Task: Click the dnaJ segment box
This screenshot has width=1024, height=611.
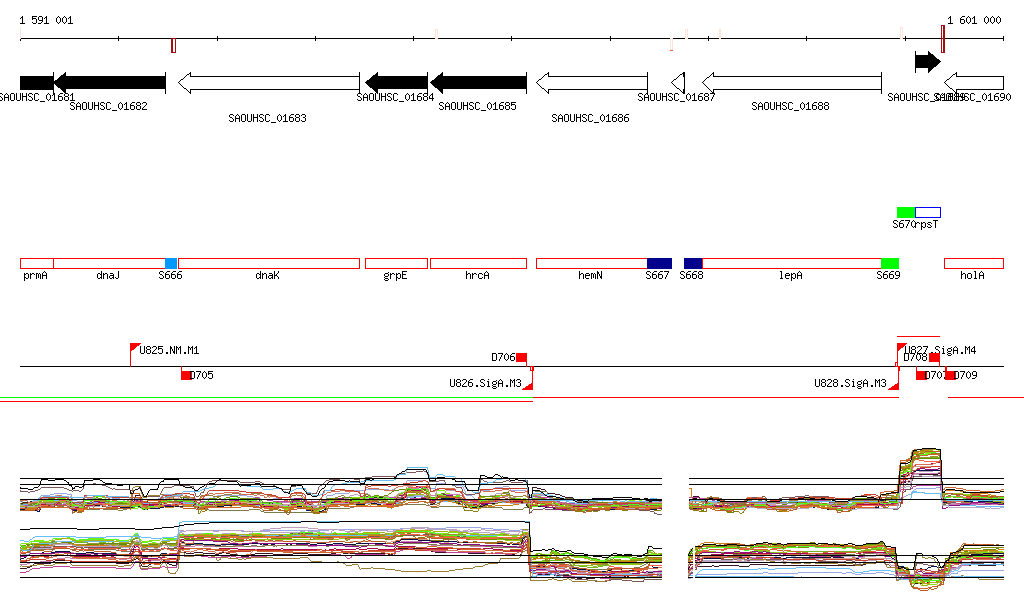Action: coord(109,264)
